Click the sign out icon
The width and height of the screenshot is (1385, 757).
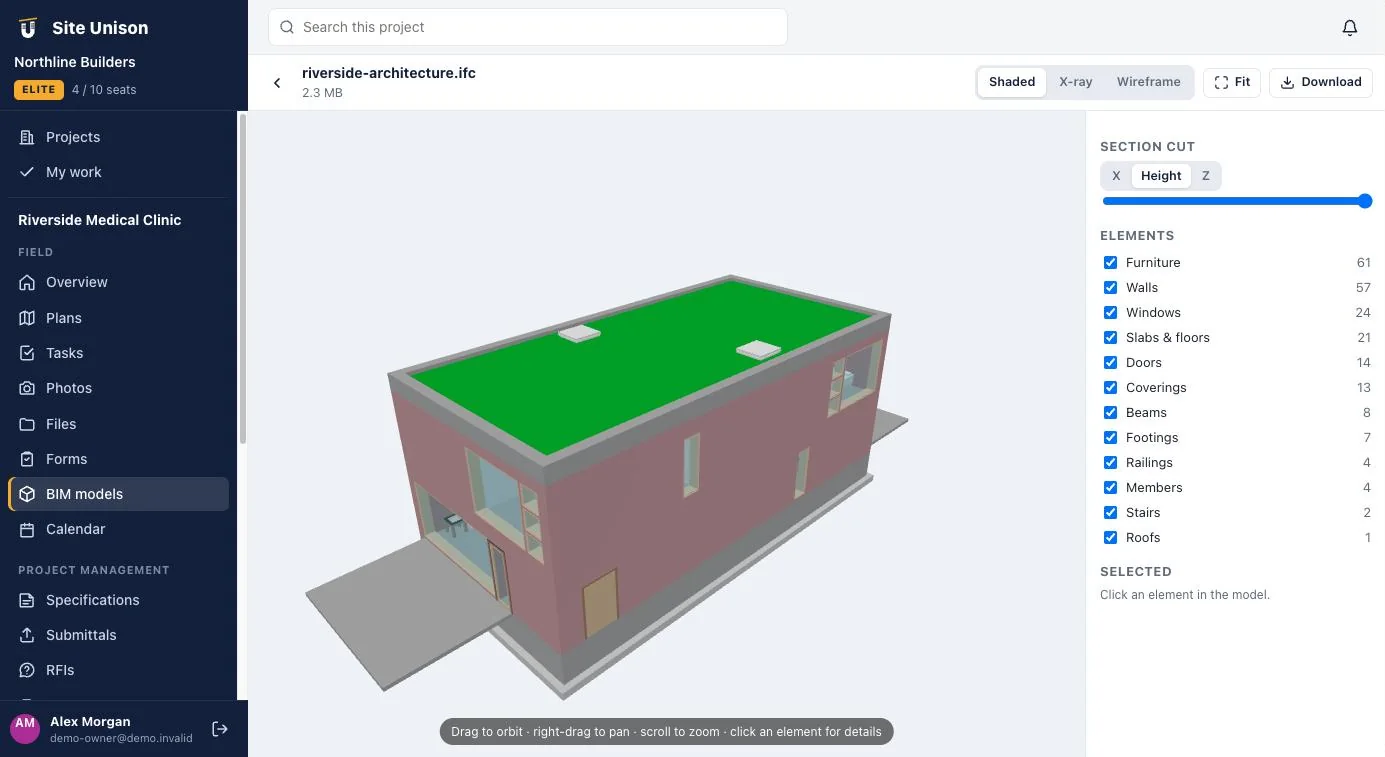(x=220, y=729)
